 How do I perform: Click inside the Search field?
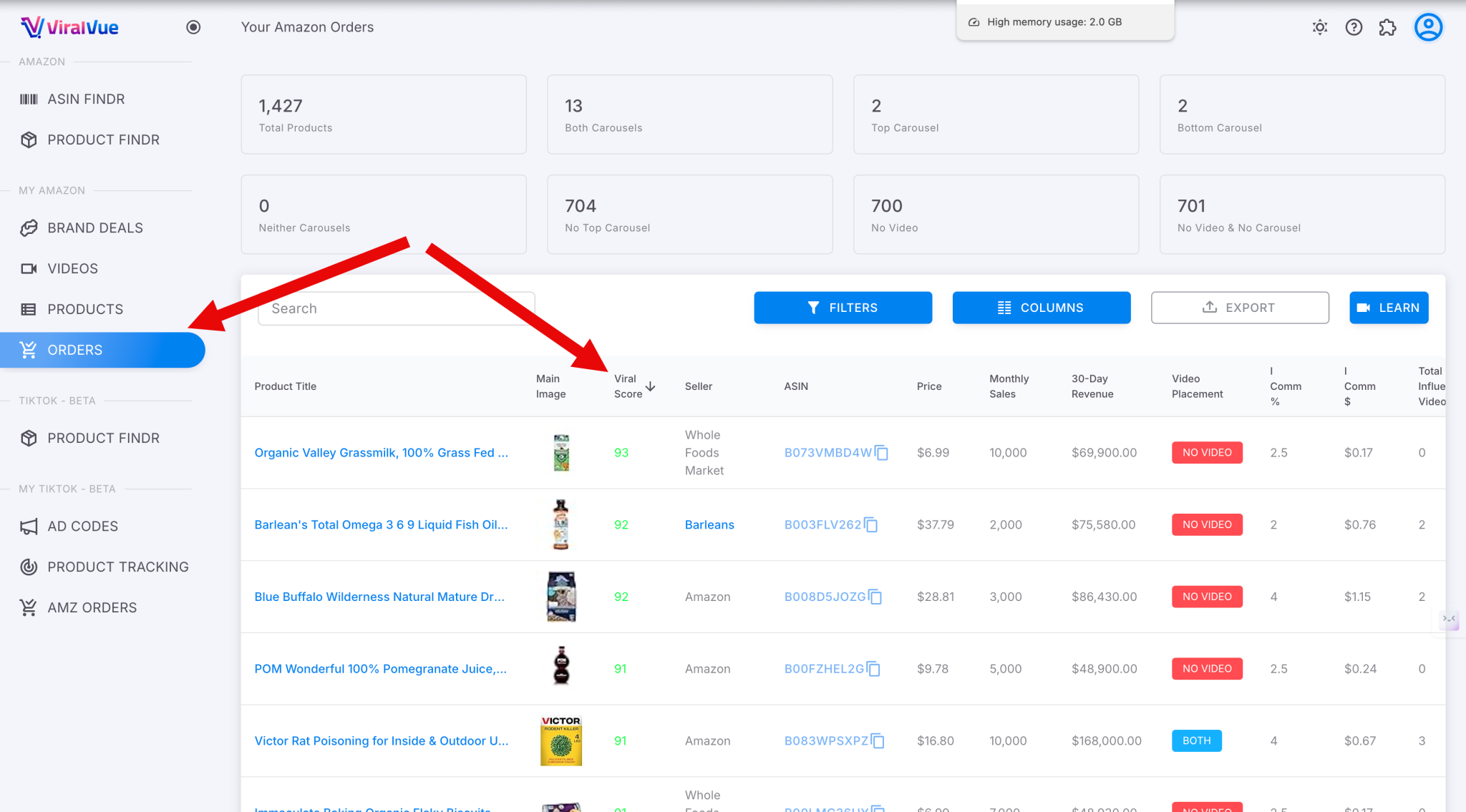pyautogui.click(x=394, y=308)
